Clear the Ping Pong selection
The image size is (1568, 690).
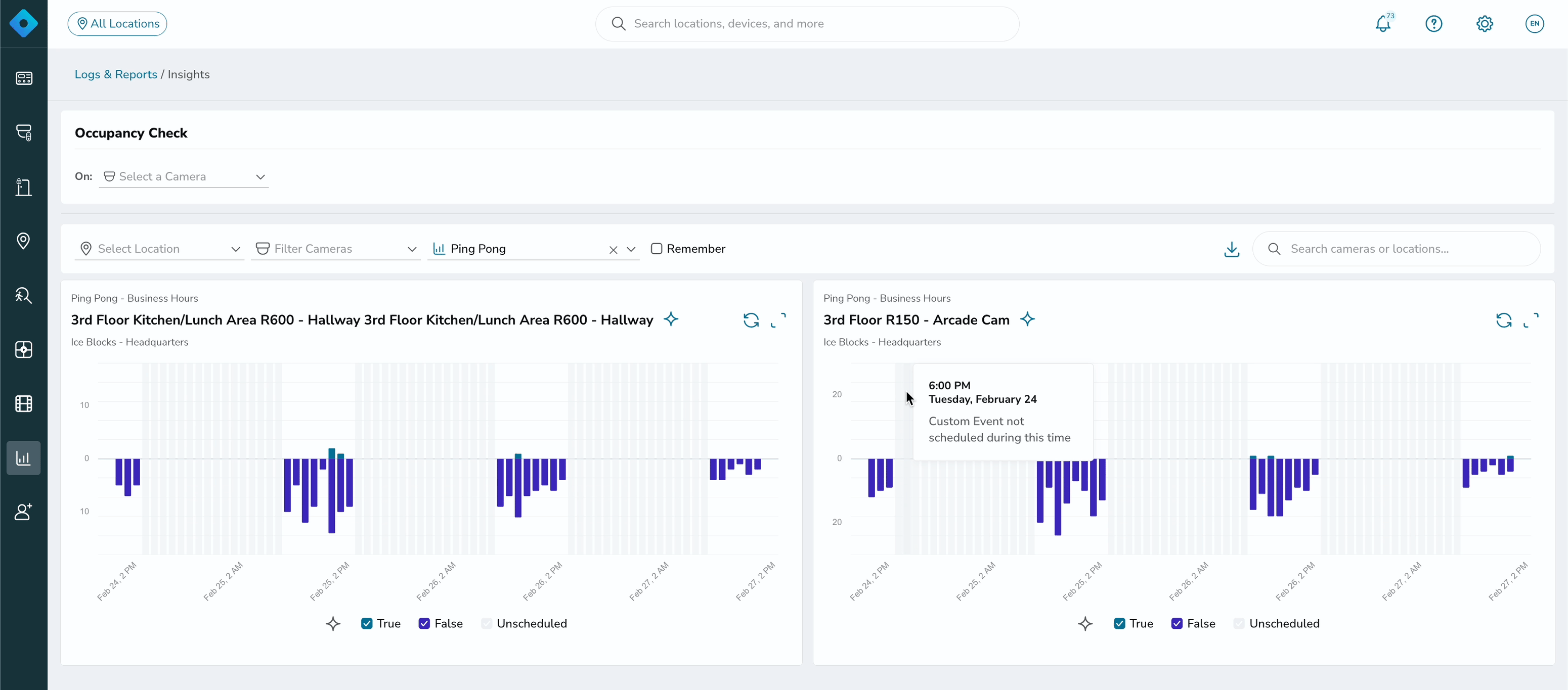coord(613,250)
